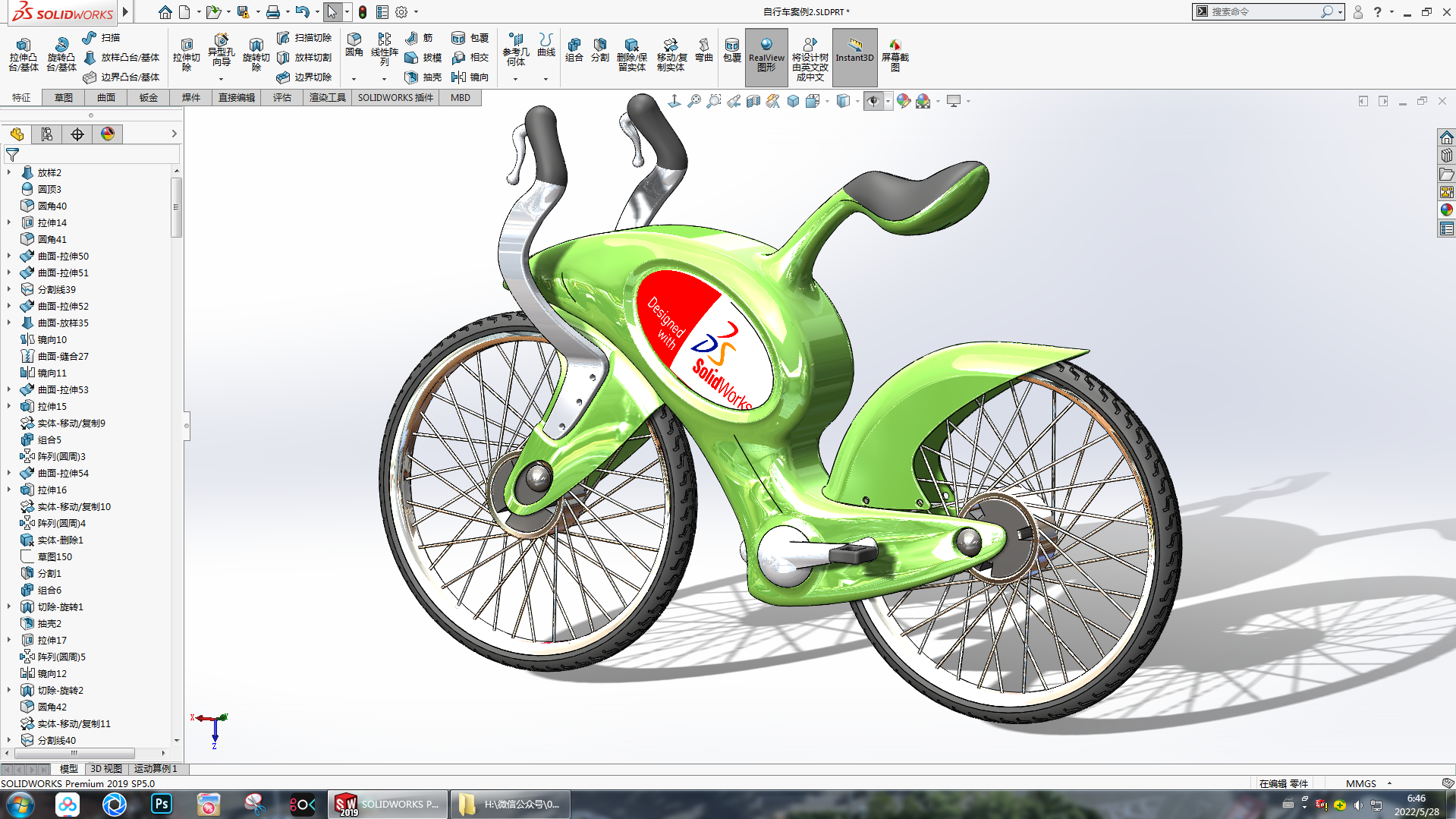
Task: Select the Rib (筋) tool
Action: point(419,37)
